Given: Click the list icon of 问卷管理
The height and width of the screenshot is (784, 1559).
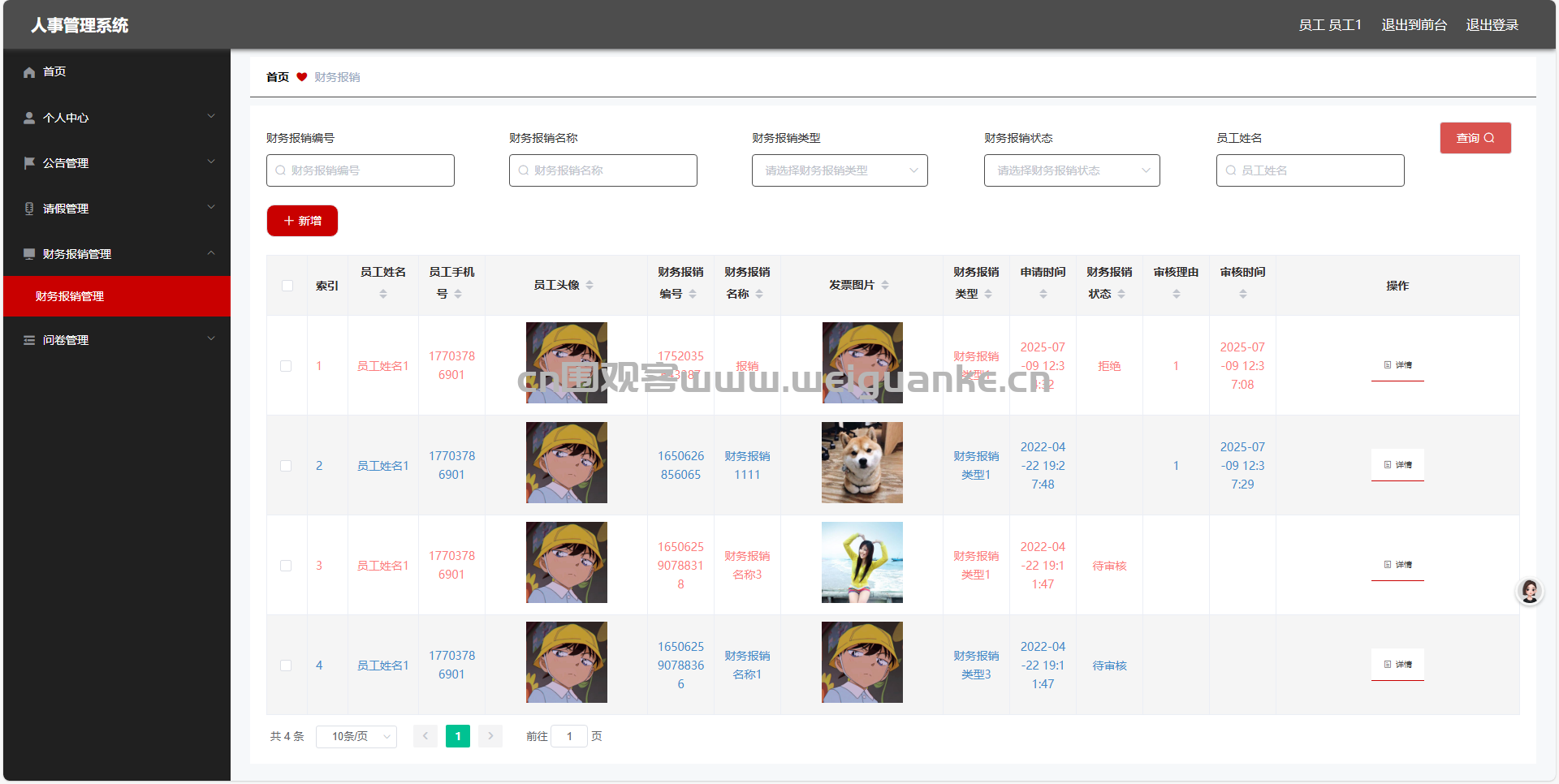Looking at the screenshot, I should pos(29,340).
